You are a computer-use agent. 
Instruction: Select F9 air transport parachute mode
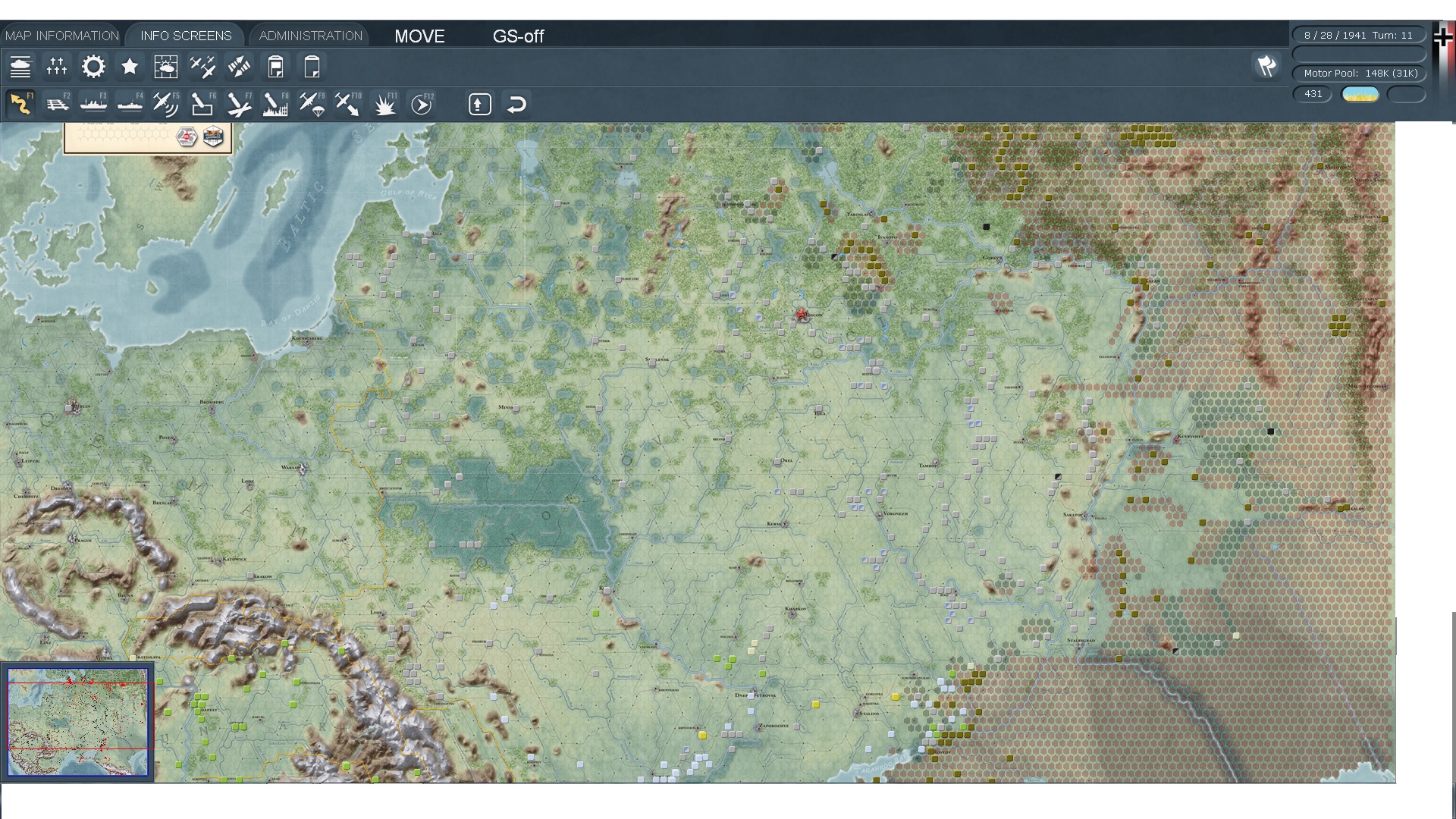[312, 104]
